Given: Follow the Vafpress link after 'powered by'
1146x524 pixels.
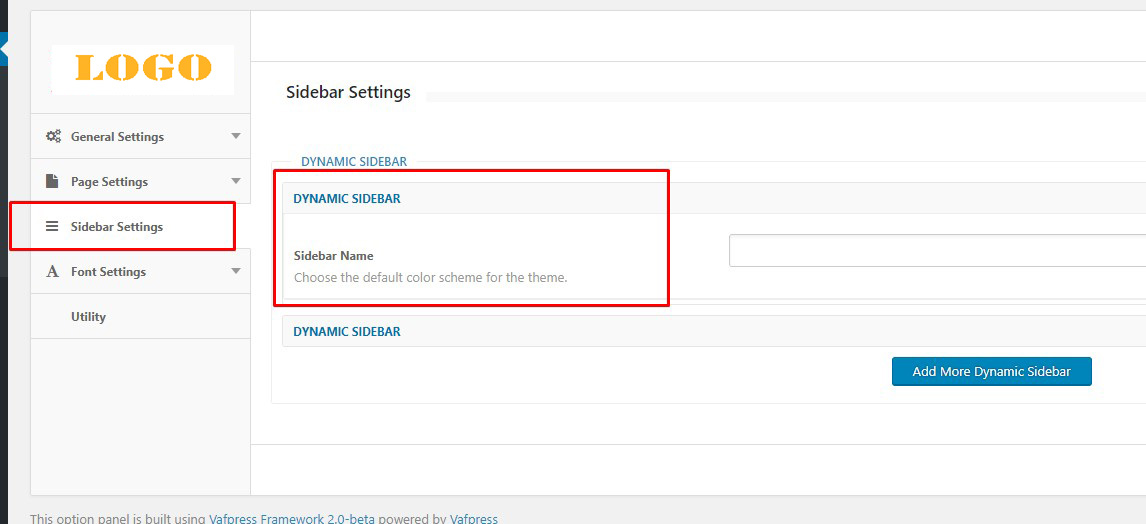Looking at the screenshot, I should tap(474, 519).
